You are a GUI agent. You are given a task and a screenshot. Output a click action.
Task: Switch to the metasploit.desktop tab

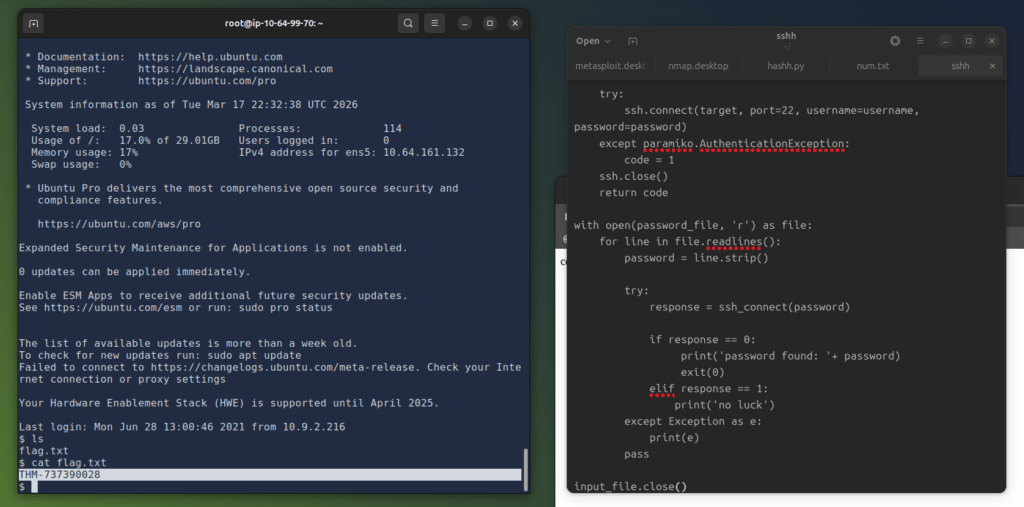(x=610, y=66)
